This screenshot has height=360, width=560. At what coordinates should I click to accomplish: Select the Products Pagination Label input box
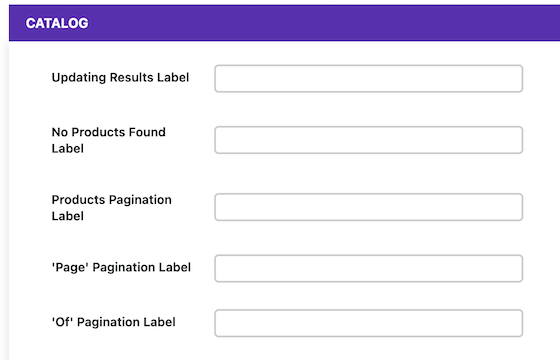[369, 207]
